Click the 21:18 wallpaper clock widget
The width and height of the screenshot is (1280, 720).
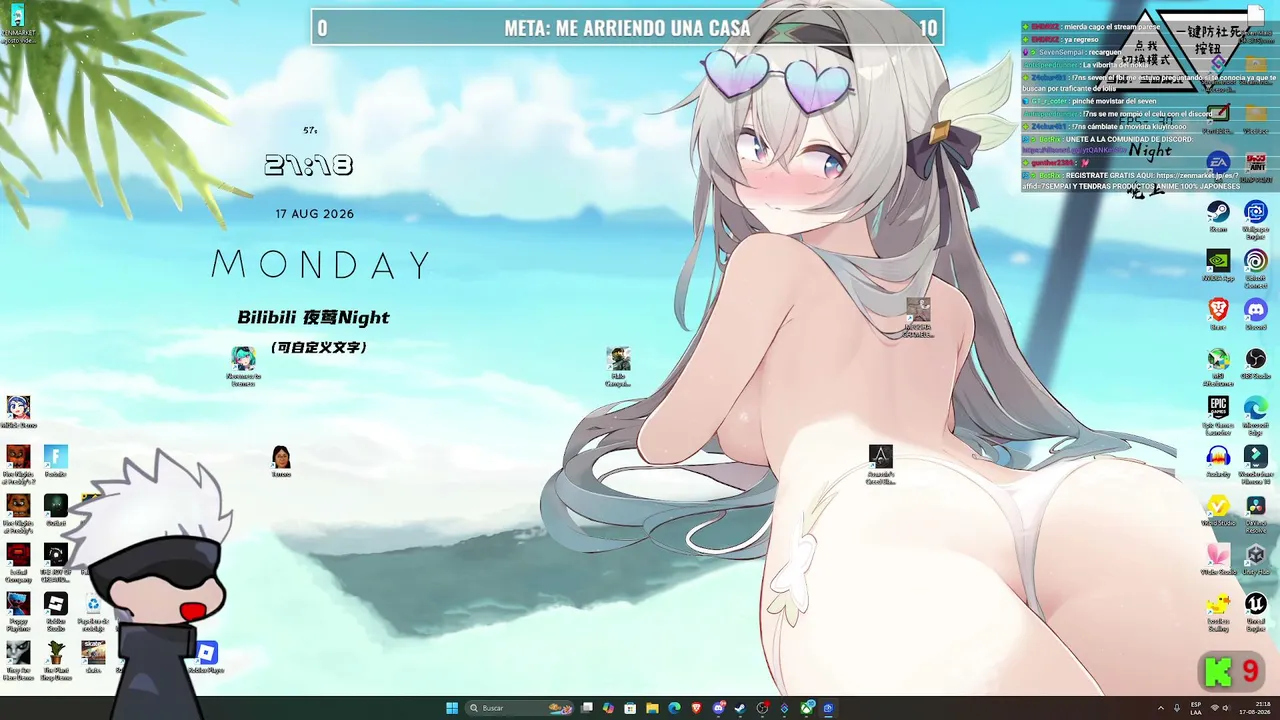(309, 165)
